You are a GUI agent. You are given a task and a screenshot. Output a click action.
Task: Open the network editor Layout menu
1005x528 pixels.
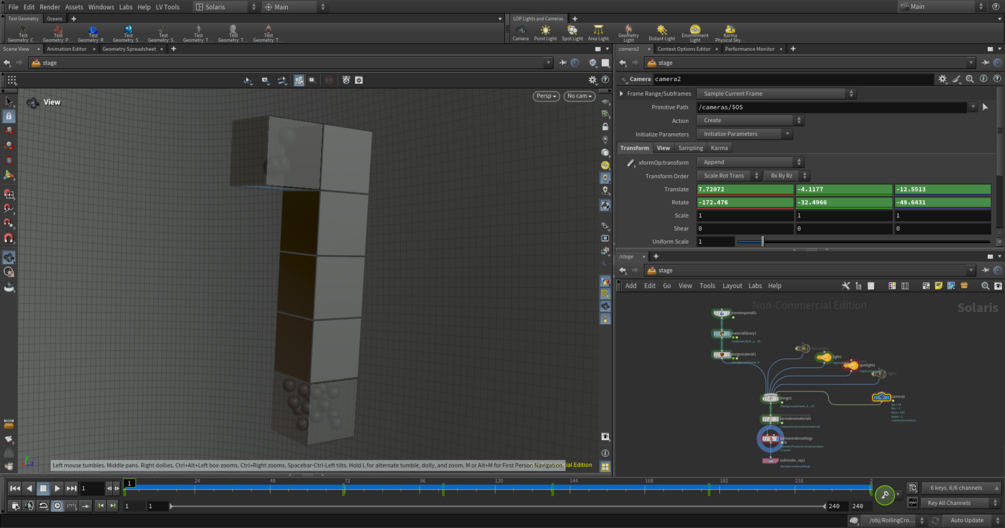point(732,286)
